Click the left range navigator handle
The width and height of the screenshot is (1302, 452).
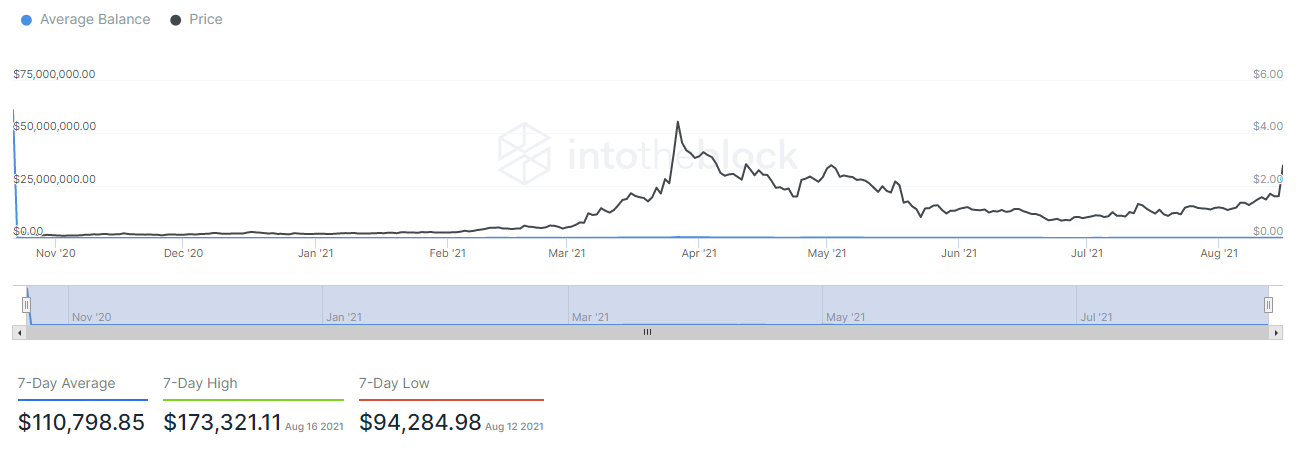point(27,305)
